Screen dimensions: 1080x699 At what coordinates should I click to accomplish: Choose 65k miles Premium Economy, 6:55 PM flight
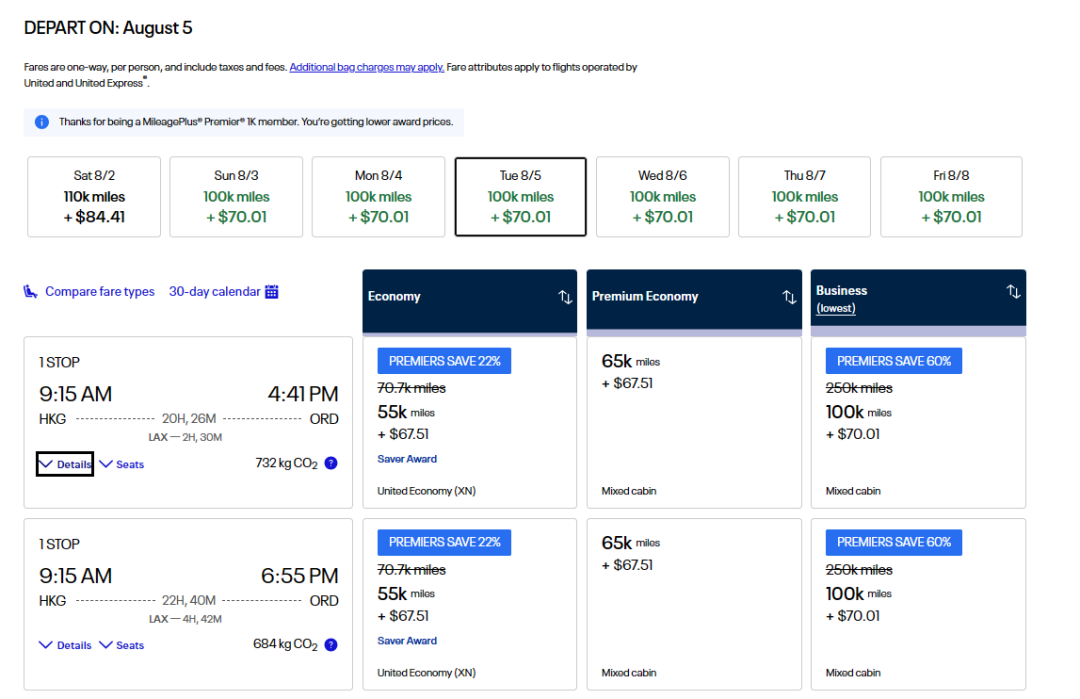pos(694,604)
